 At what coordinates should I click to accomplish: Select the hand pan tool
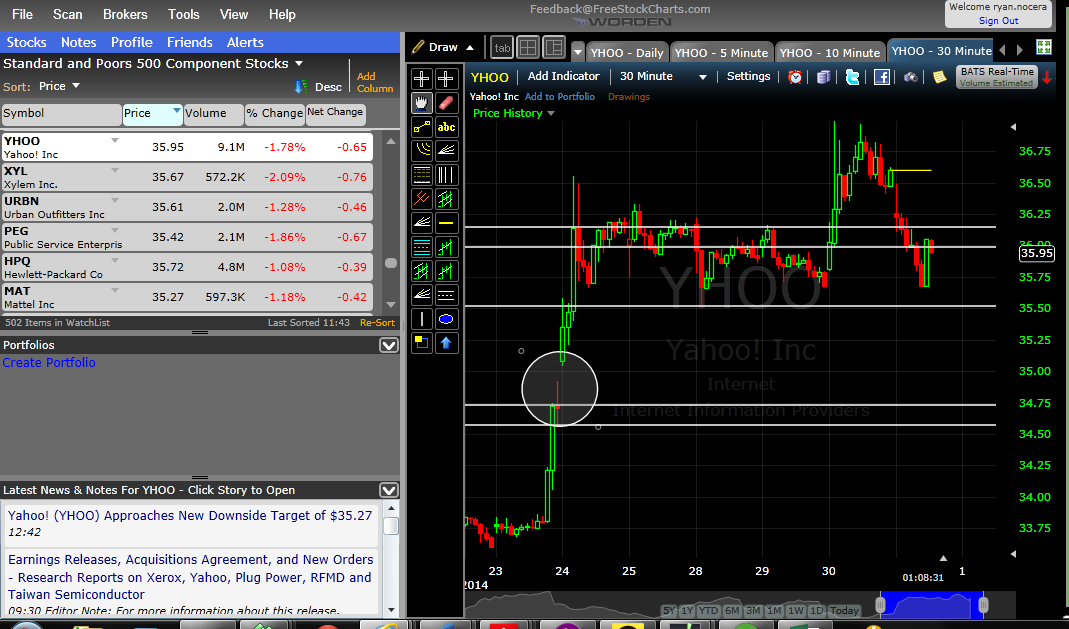click(422, 103)
